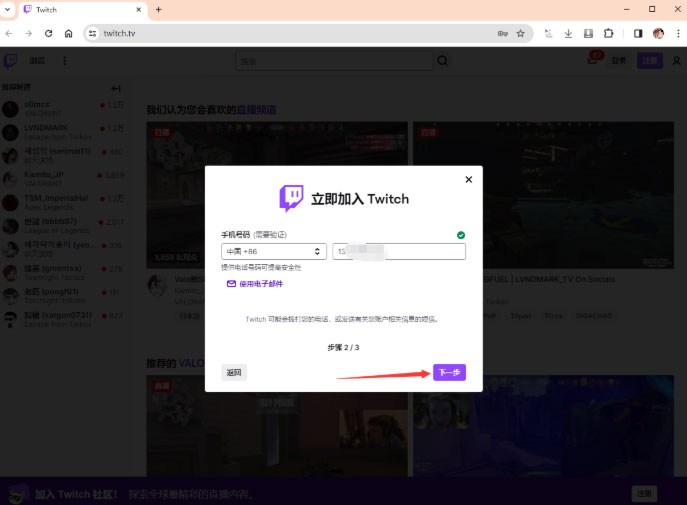Open the browser profile avatar
The height and width of the screenshot is (505, 687).
point(658,33)
